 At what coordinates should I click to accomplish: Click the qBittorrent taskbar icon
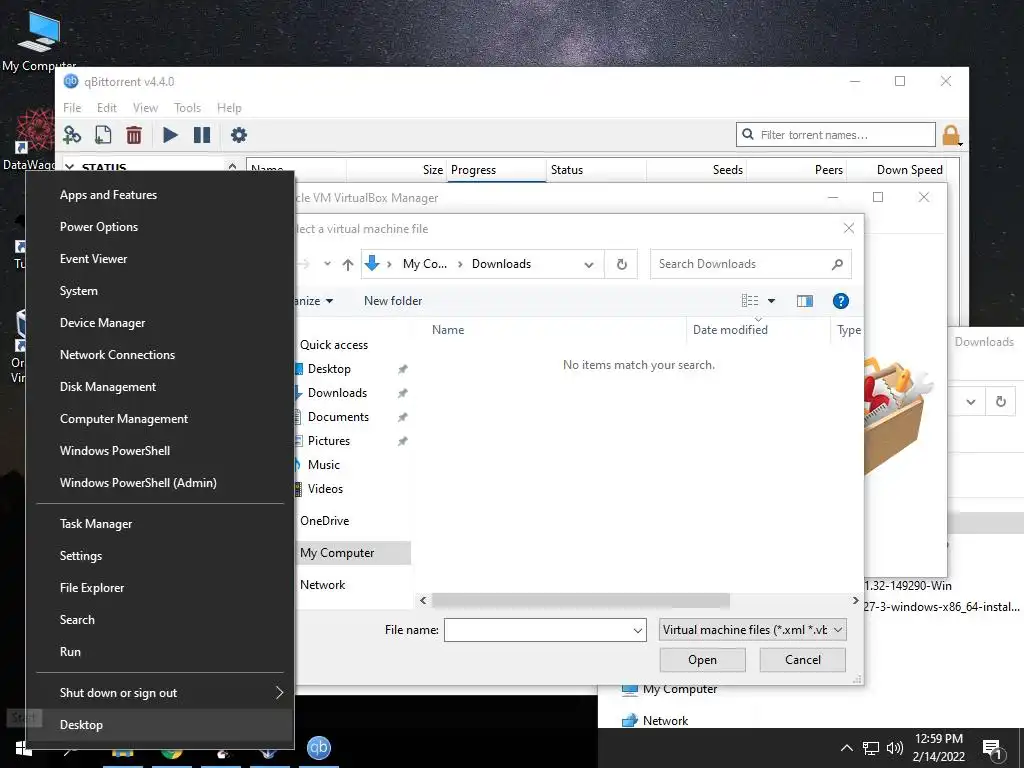tap(319, 748)
